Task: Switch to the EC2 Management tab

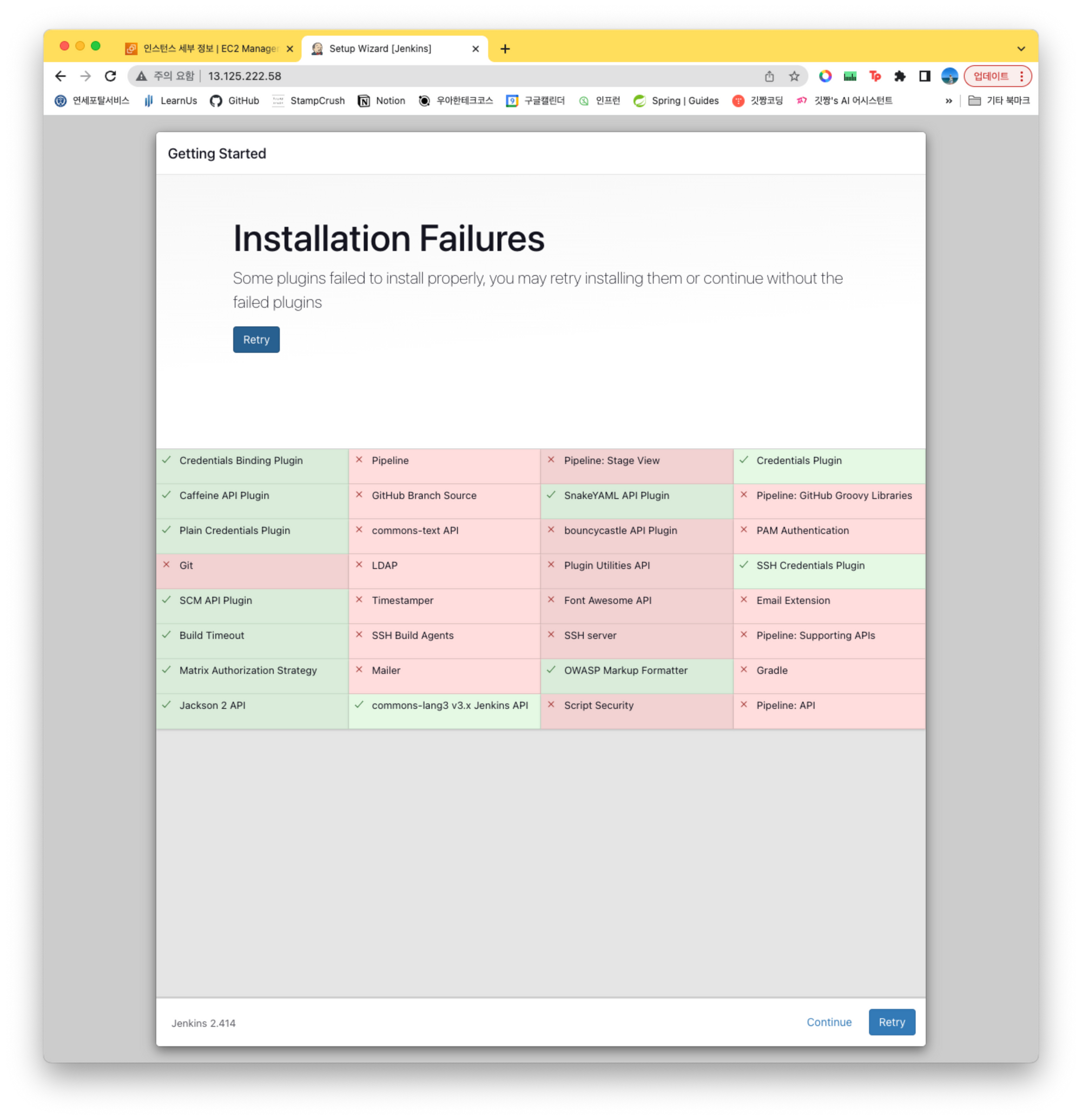Action: pyautogui.click(x=208, y=49)
